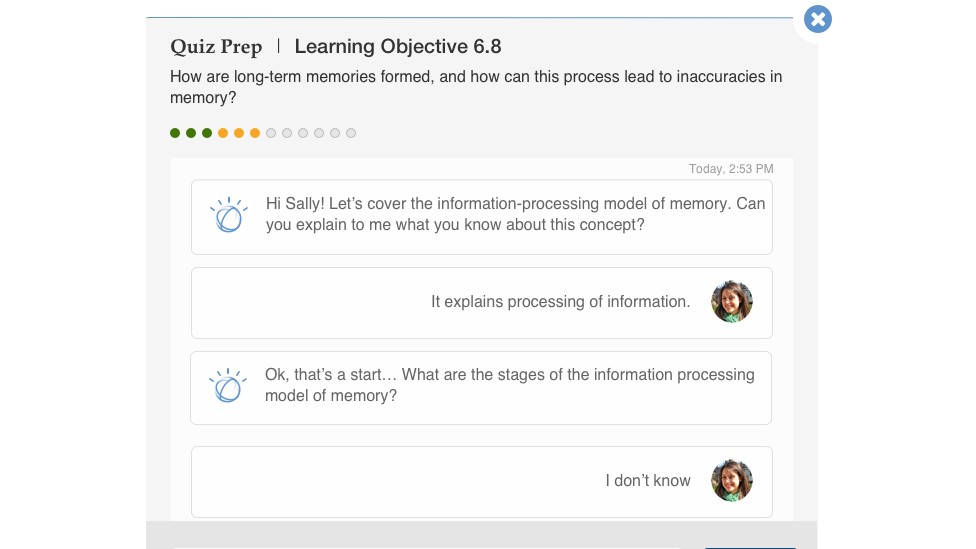Click the "Learning Objective 6.8" title
The width and height of the screenshot is (976, 549).
tap(398, 46)
